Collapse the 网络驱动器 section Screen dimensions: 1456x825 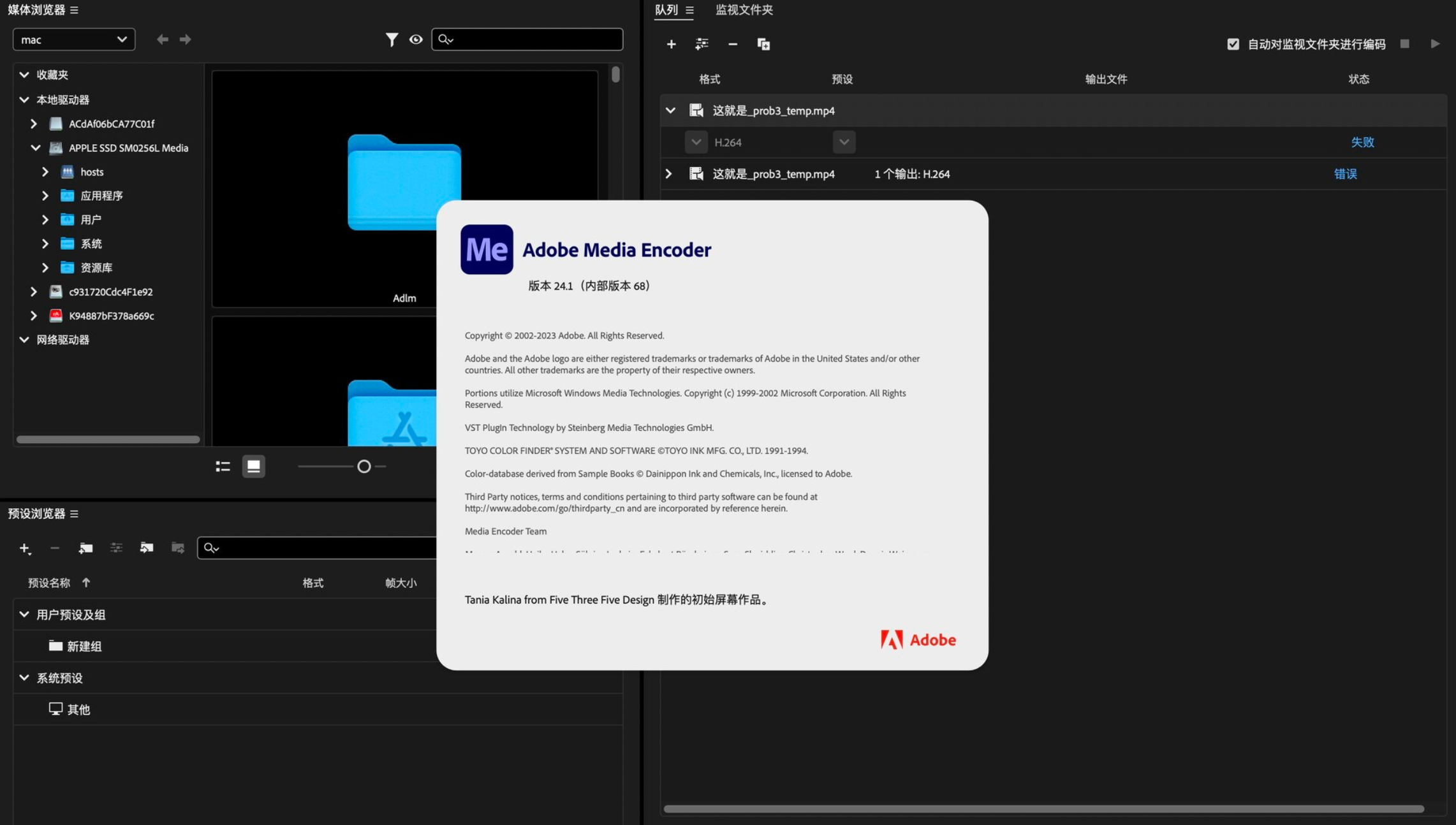click(24, 340)
